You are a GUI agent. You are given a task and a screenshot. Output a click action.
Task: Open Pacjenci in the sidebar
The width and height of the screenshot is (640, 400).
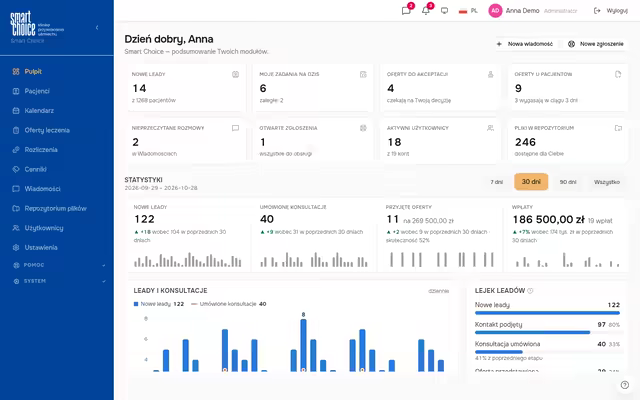point(57,91)
